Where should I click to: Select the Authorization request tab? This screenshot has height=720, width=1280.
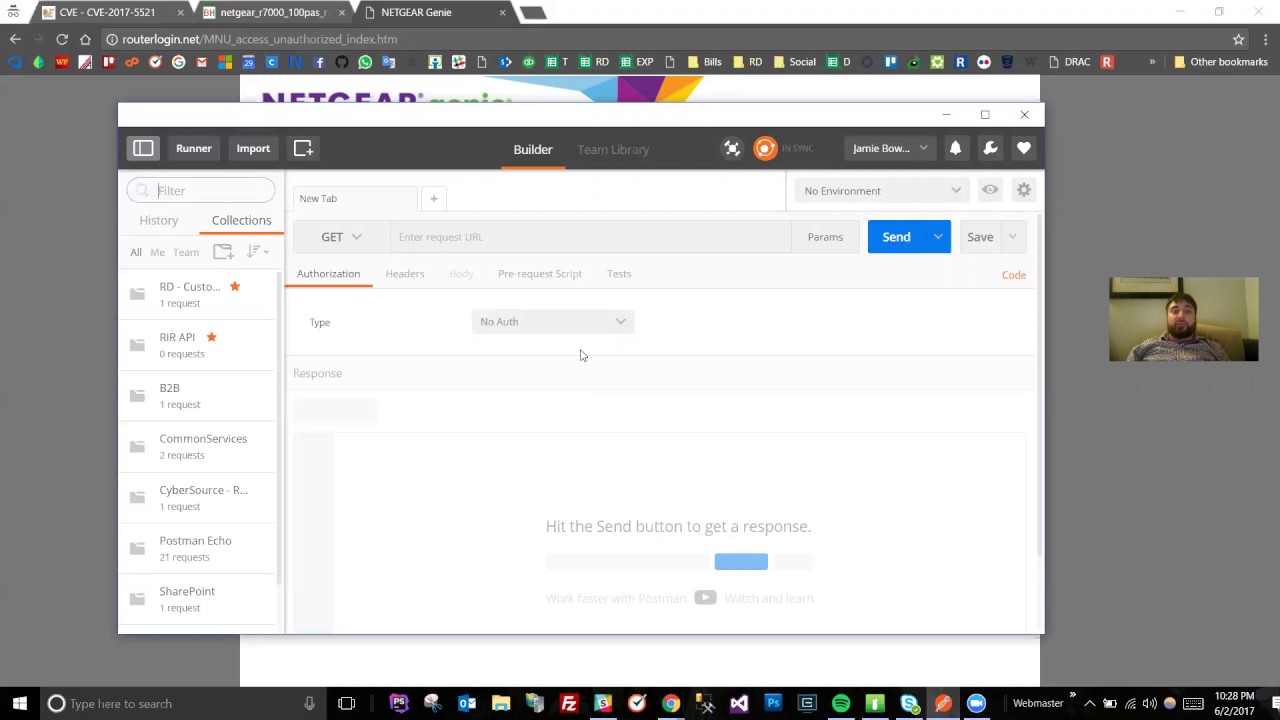click(x=328, y=274)
